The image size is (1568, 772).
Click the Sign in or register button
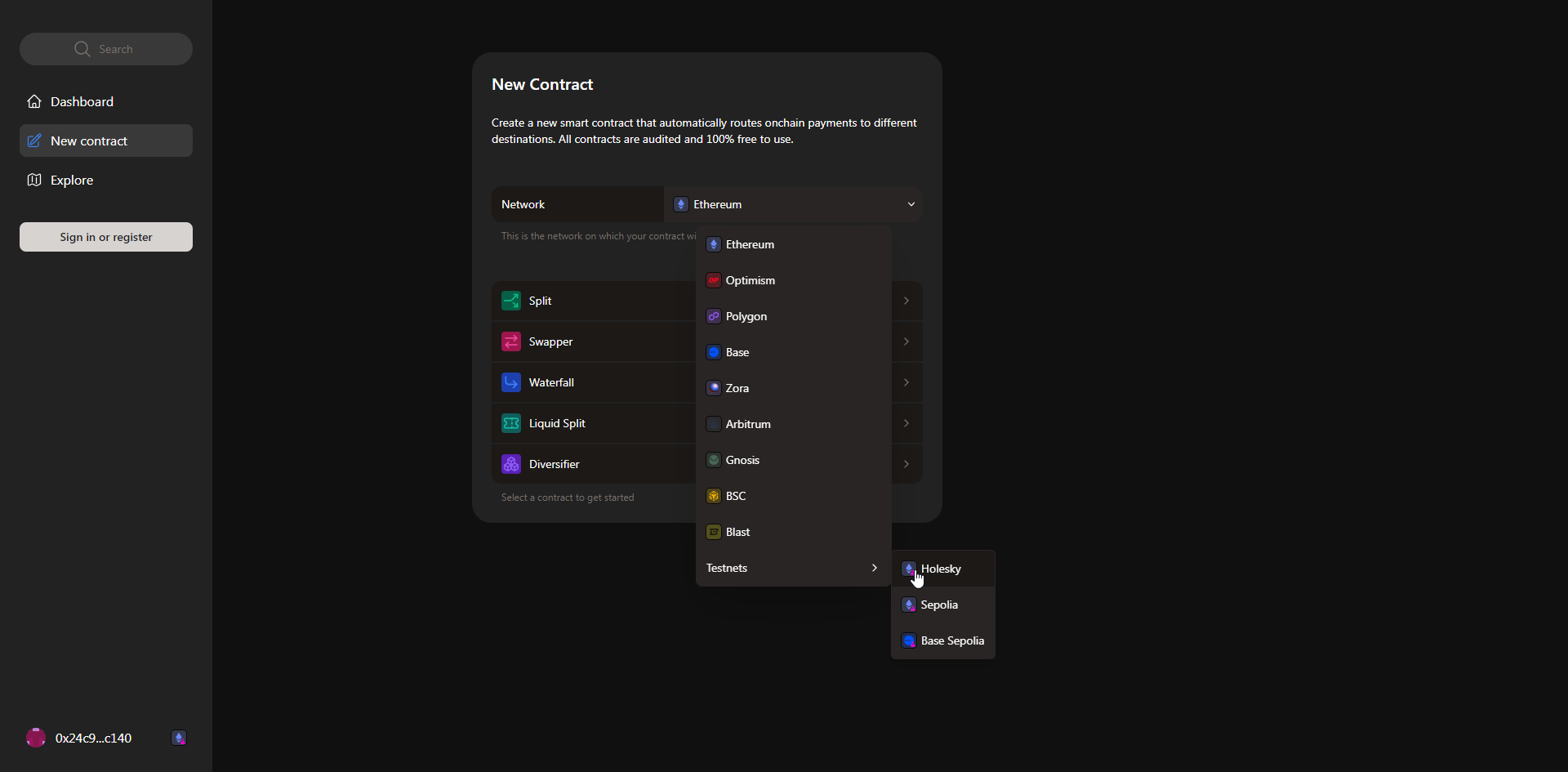[x=105, y=237]
